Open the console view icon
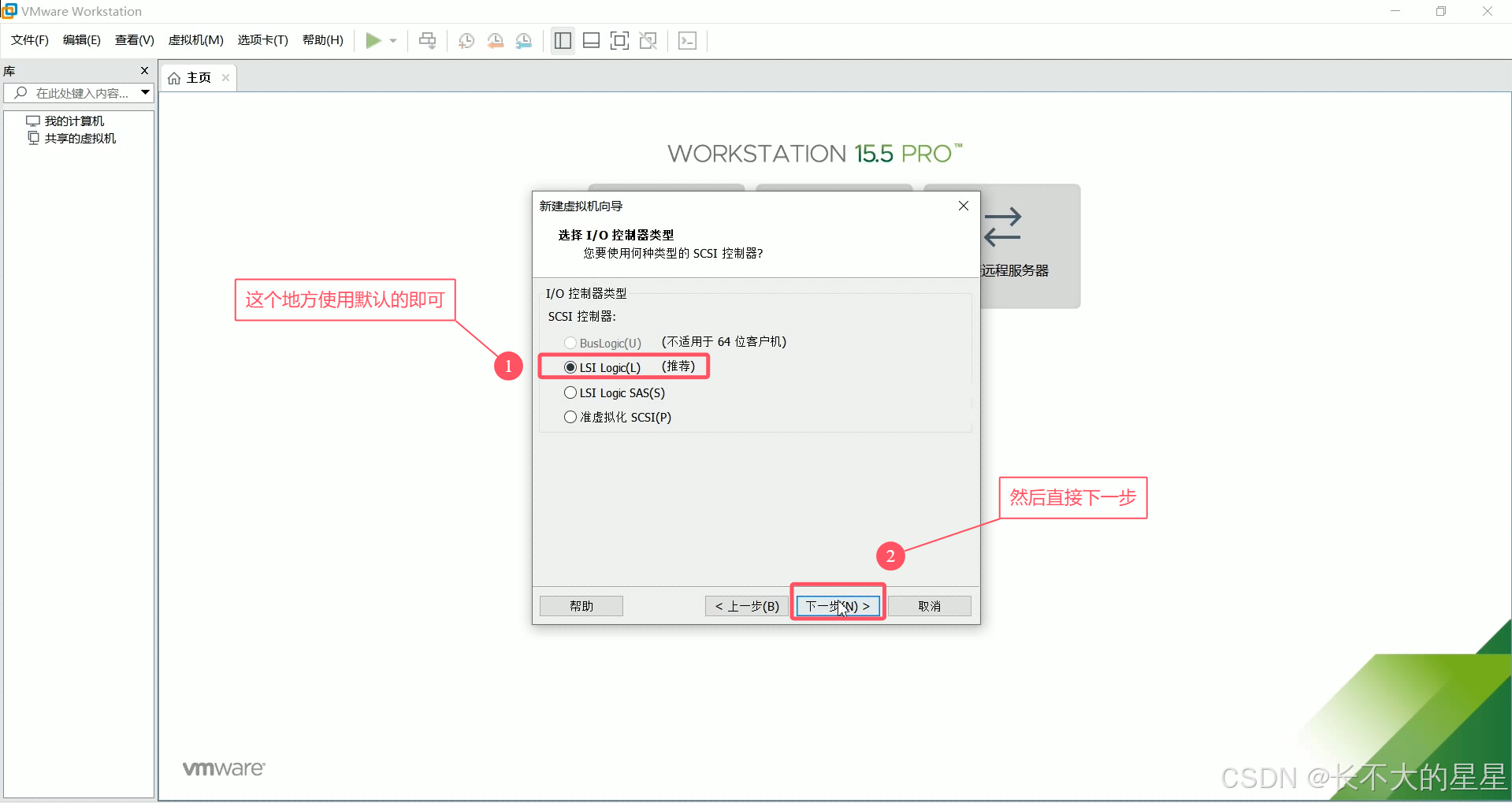The width and height of the screenshot is (1512, 803). click(x=687, y=41)
